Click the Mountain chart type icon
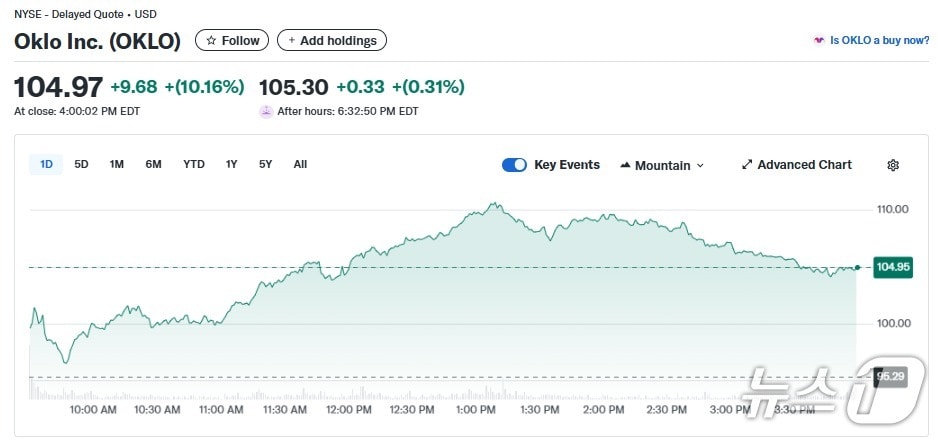The image size is (939, 438). 625,165
